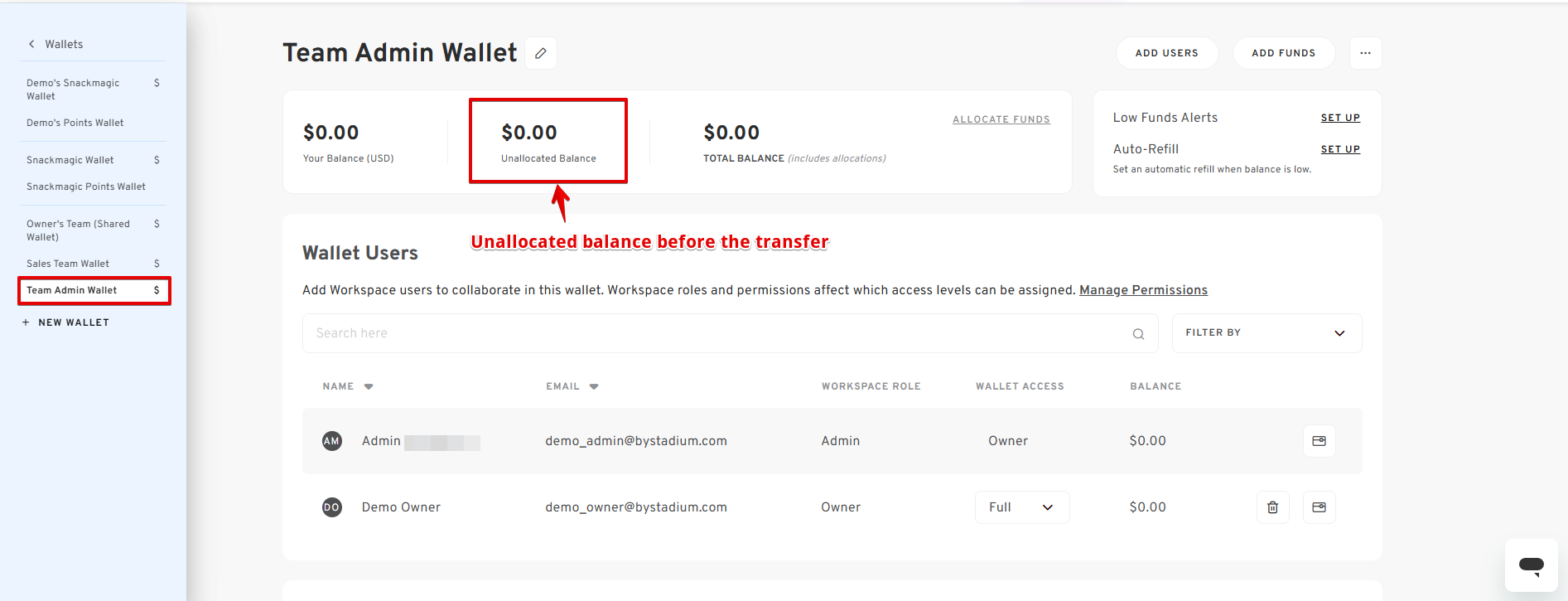The height and width of the screenshot is (601, 1568).
Task: Click the Search here input field
Action: click(712, 333)
